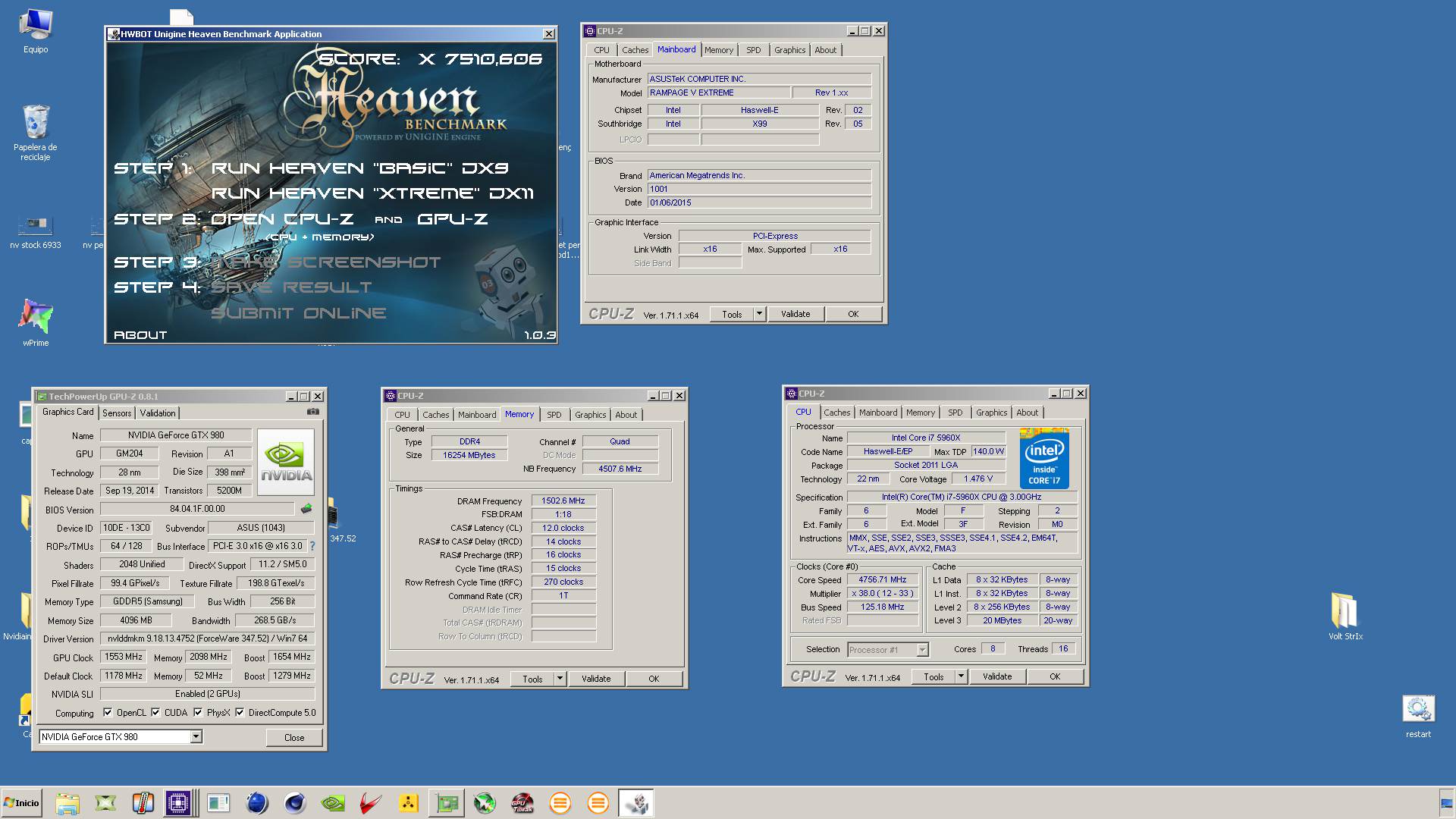Click the HWBOT robot taskbar icon
1456x819 pixels.
pyautogui.click(x=636, y=803)
